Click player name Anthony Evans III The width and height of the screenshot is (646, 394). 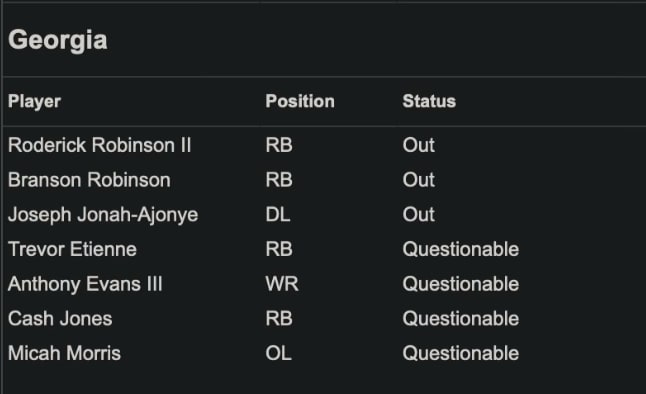(x=85, y=284)
